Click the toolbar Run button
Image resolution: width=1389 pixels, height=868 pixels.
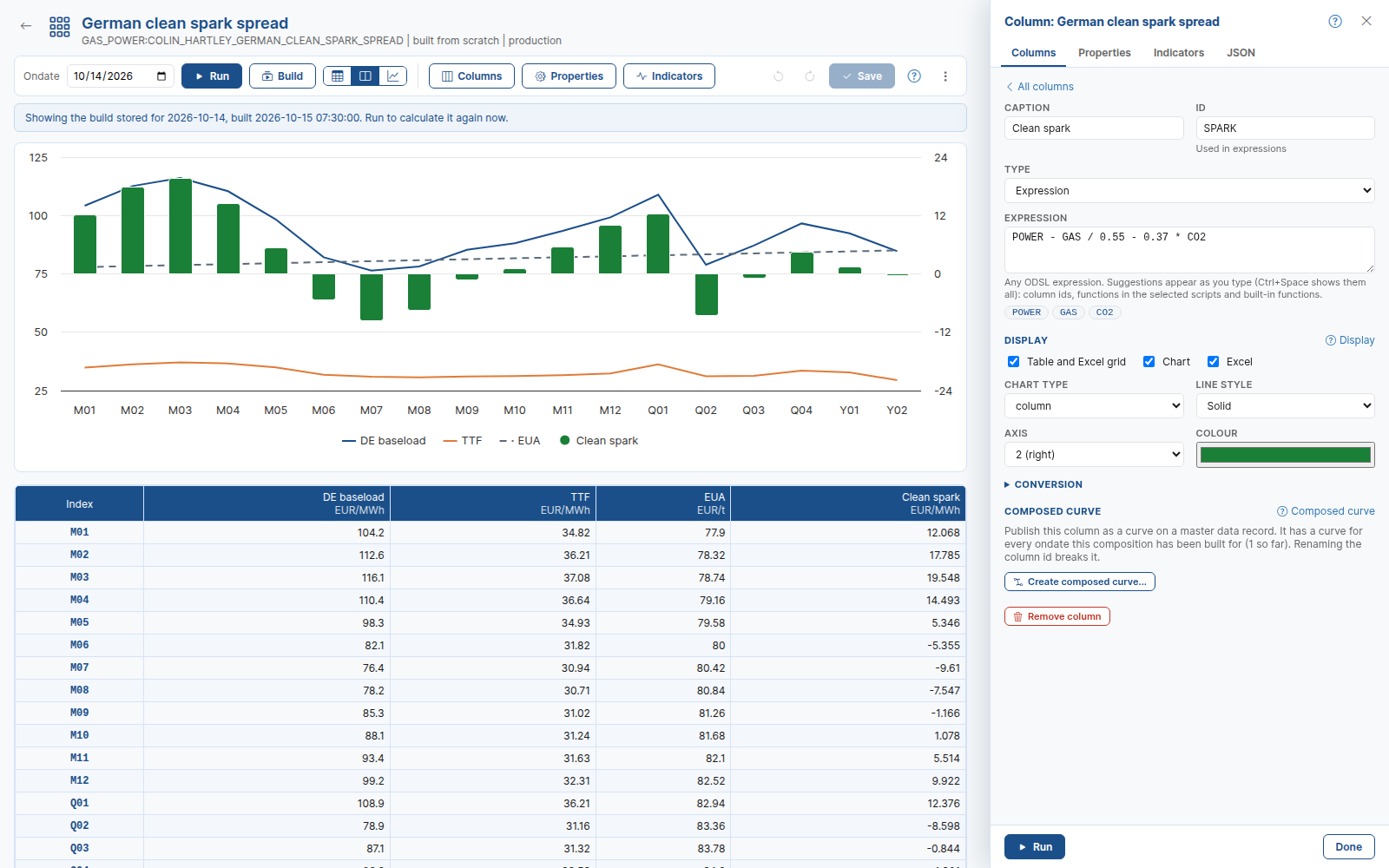coord(212,76)
